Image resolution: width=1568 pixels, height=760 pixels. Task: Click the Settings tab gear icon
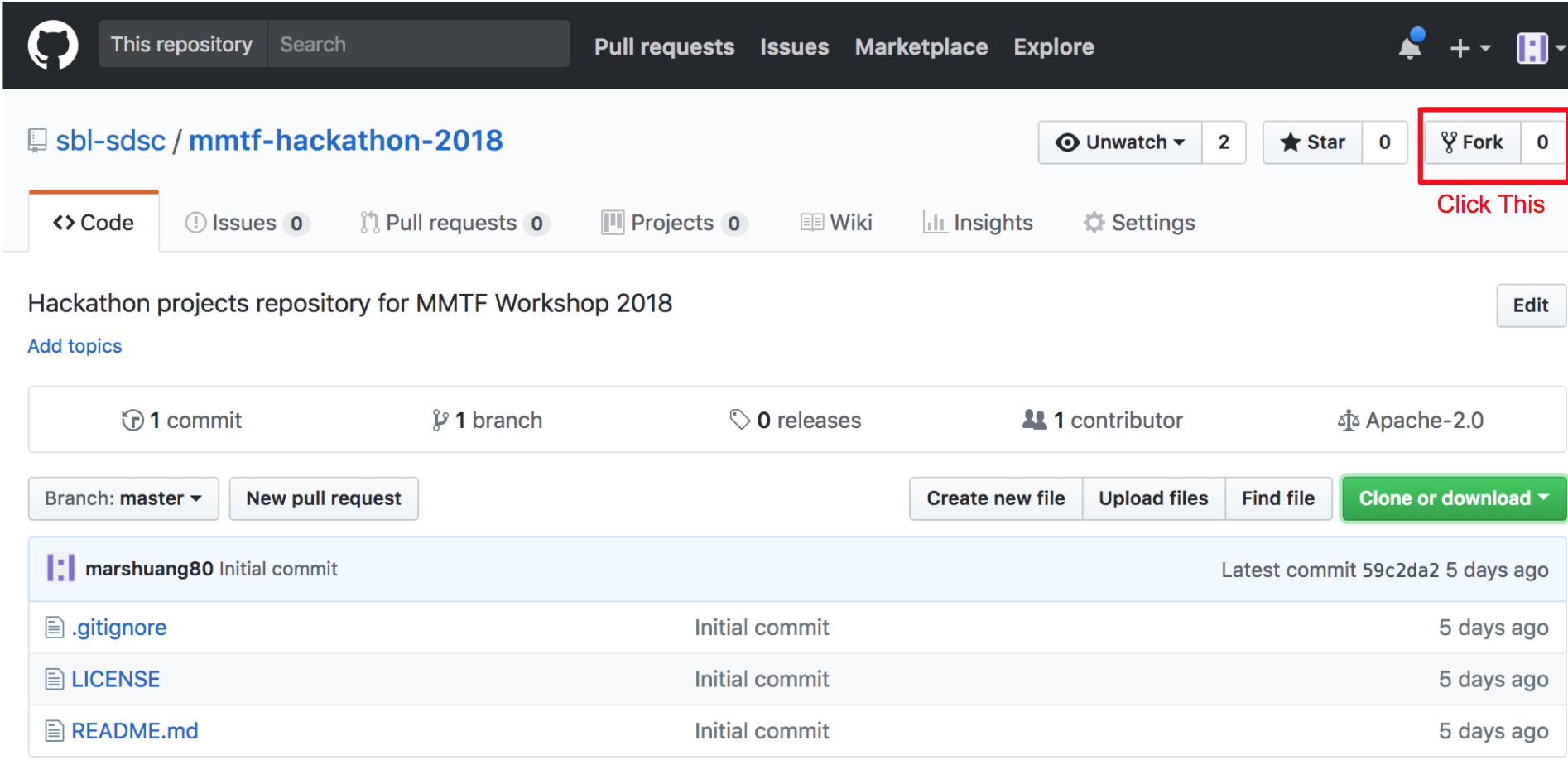coord(1094,223)
